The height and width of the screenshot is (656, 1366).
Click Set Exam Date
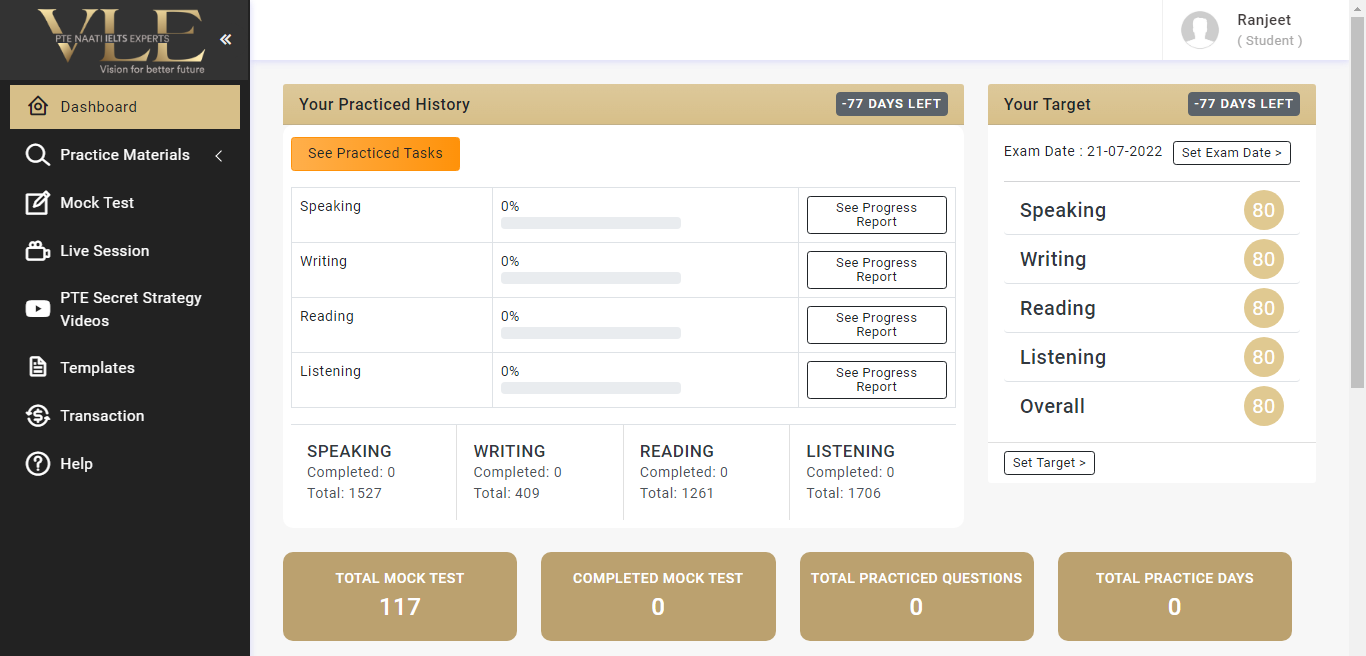1231,152
